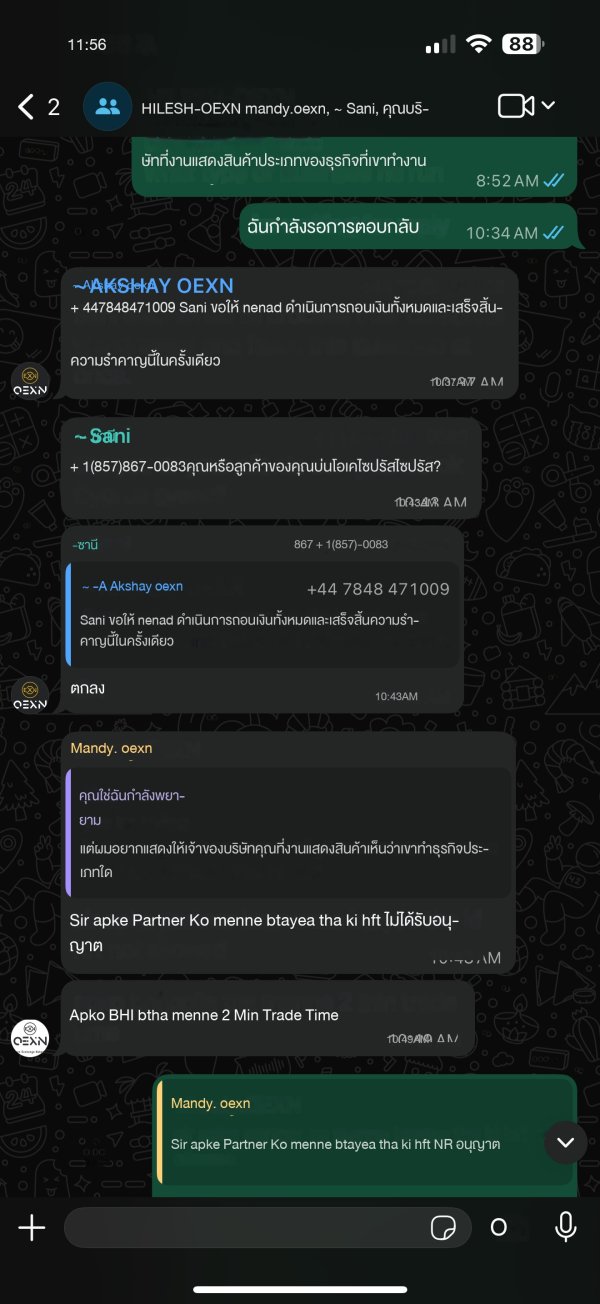The width and height of the screenshot is (600, 1304).
Task: Tap the back arrow to chats list
Action: tap(27, 106)
